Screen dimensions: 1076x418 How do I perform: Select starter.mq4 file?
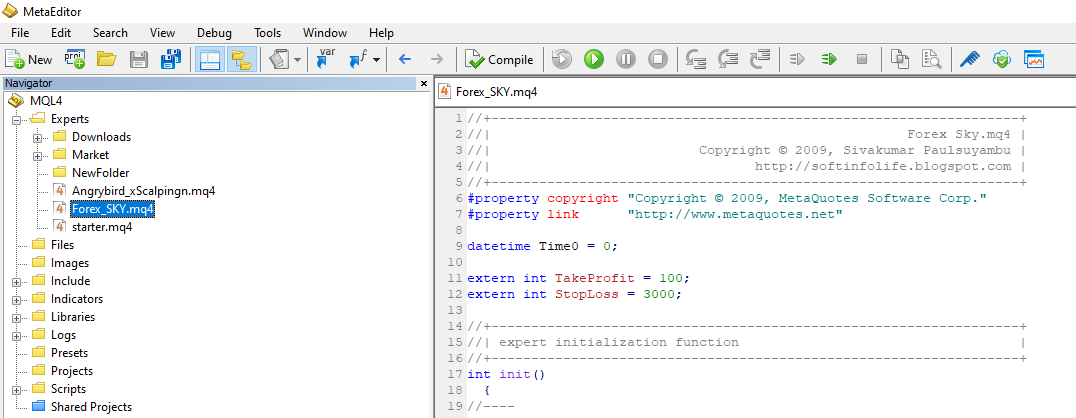102,227
